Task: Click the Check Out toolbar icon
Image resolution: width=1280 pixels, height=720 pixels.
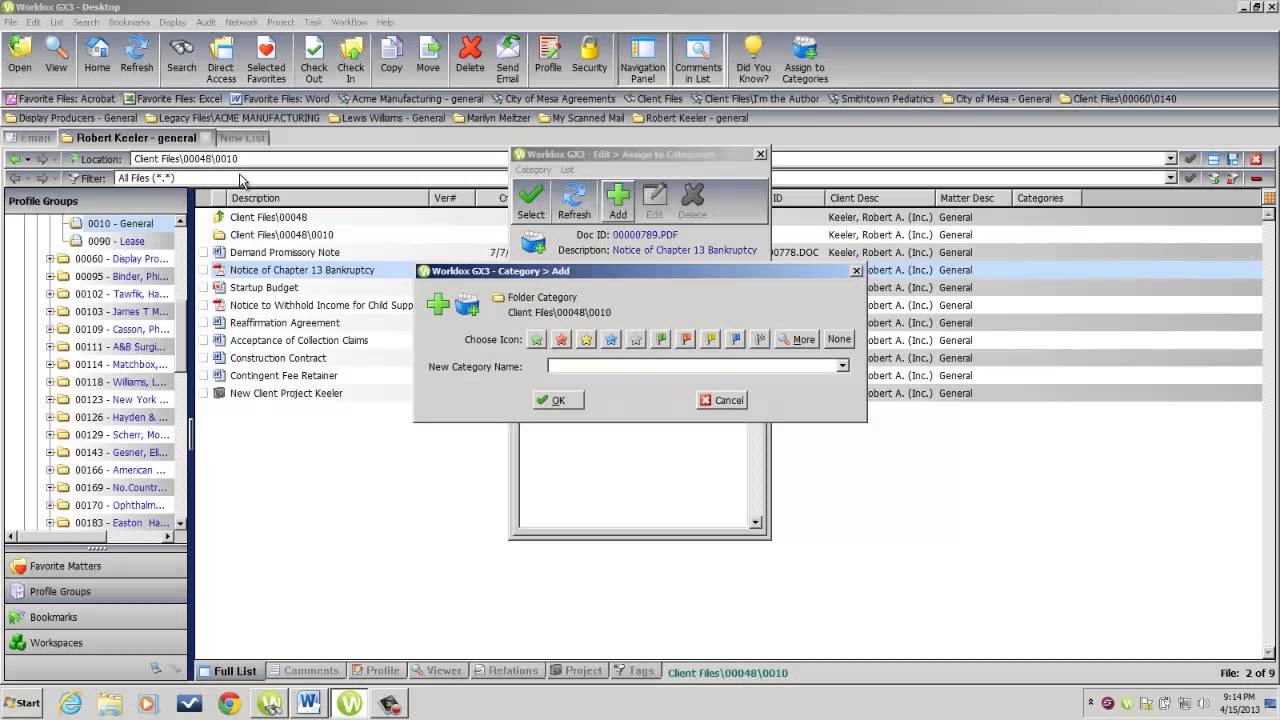Action: (314, 58)
